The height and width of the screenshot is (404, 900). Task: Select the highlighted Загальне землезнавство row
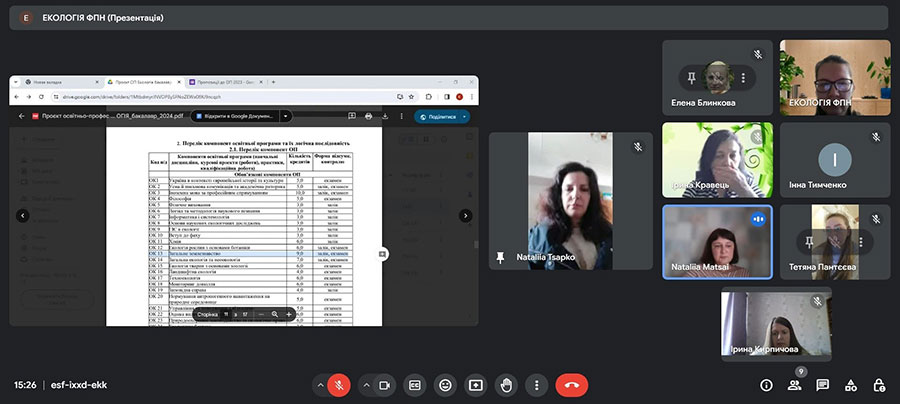pos(251,253)
